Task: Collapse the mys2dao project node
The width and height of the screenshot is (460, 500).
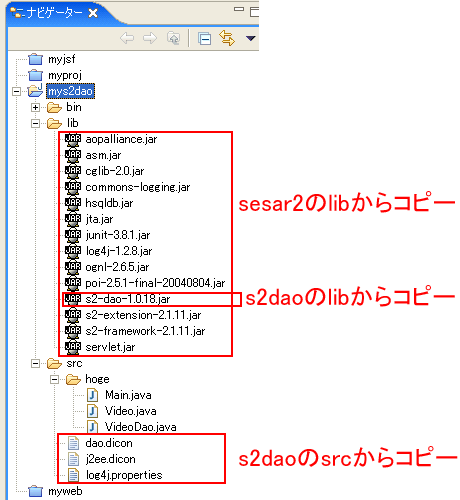Action: 16,91
